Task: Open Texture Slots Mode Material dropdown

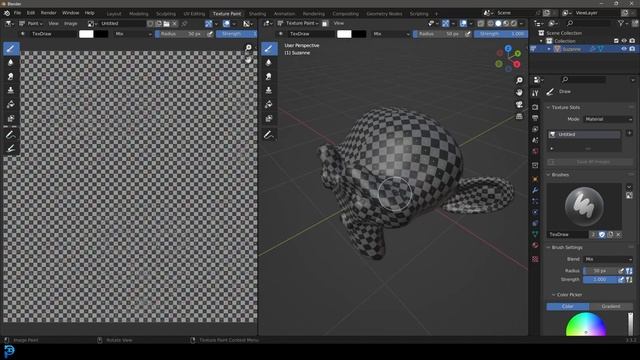Action: [608, 119]
